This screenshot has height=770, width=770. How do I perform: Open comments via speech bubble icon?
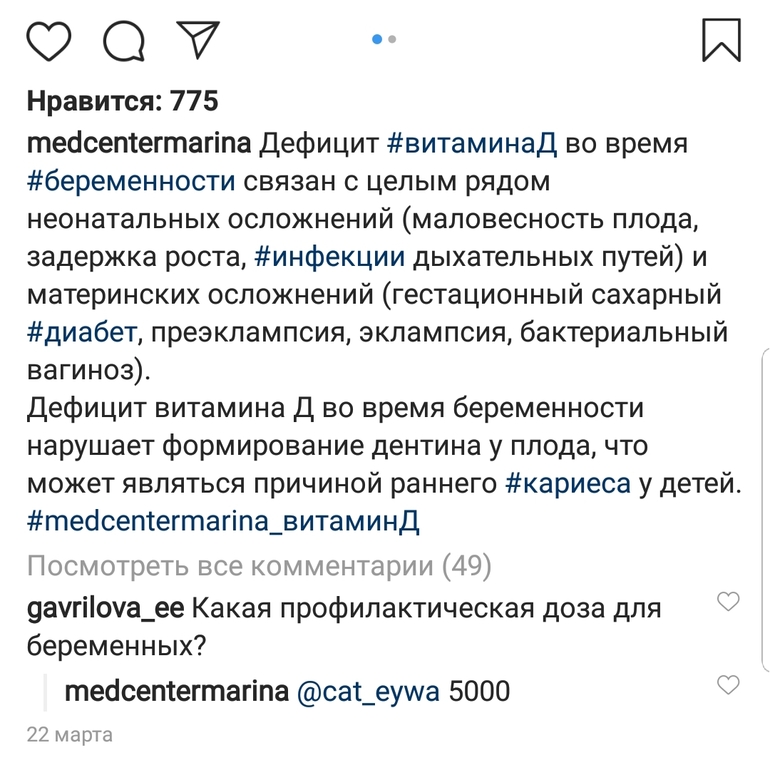[x=124, y=40]
